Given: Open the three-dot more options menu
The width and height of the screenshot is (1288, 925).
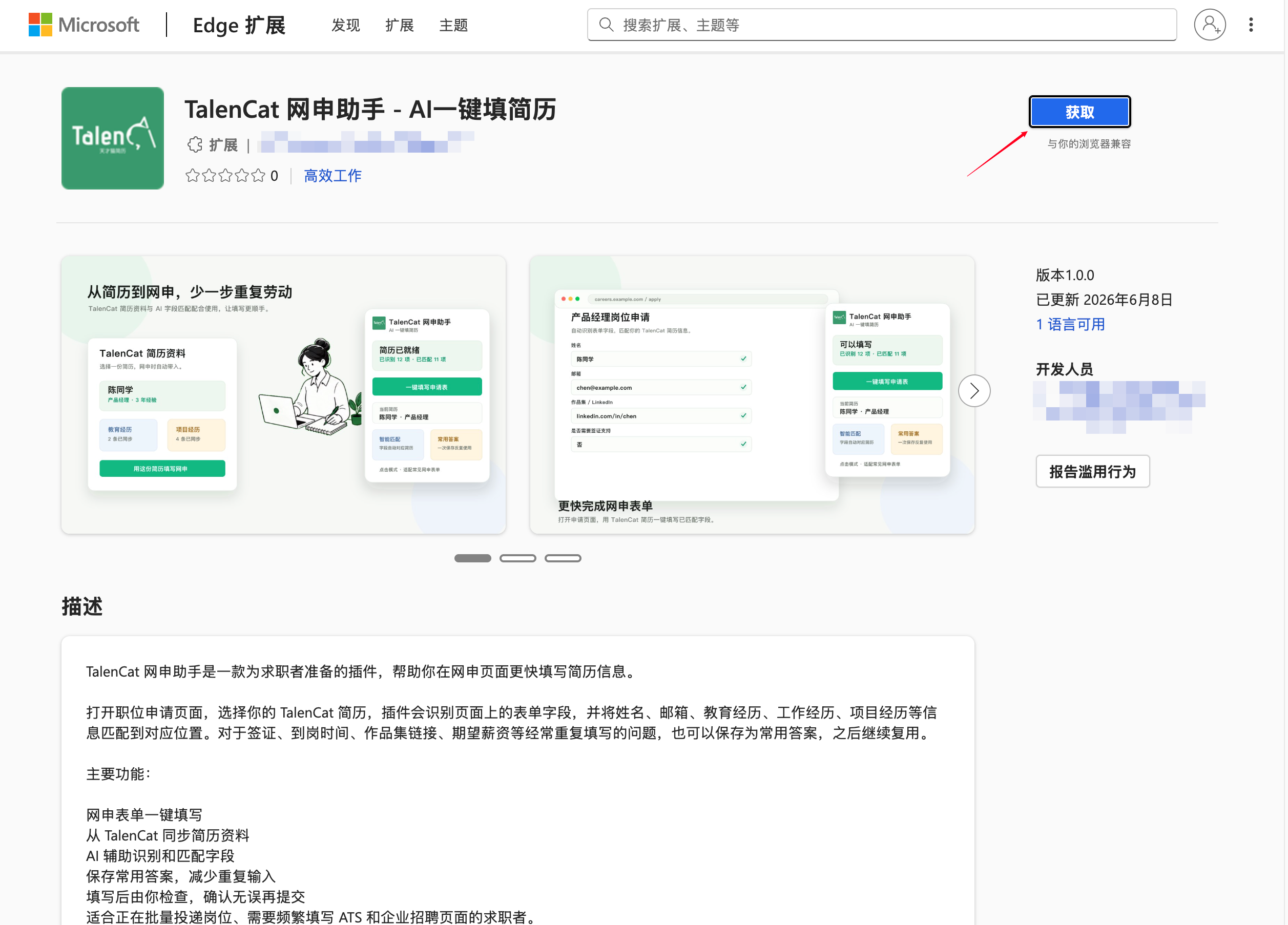Looking at the screenshot, I should point(1251,25).
